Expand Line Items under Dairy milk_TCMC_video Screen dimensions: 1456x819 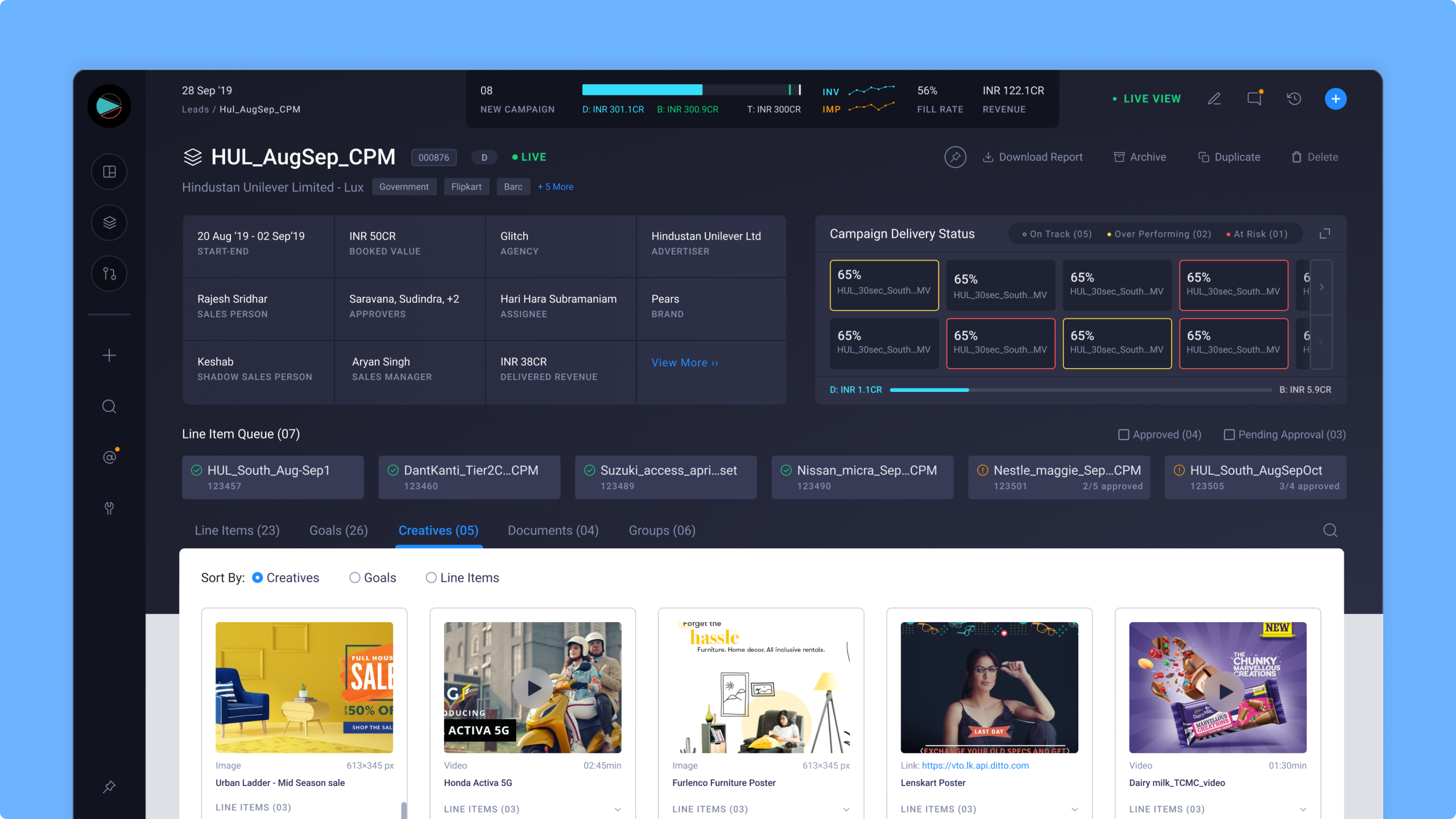pos(1304,809)
